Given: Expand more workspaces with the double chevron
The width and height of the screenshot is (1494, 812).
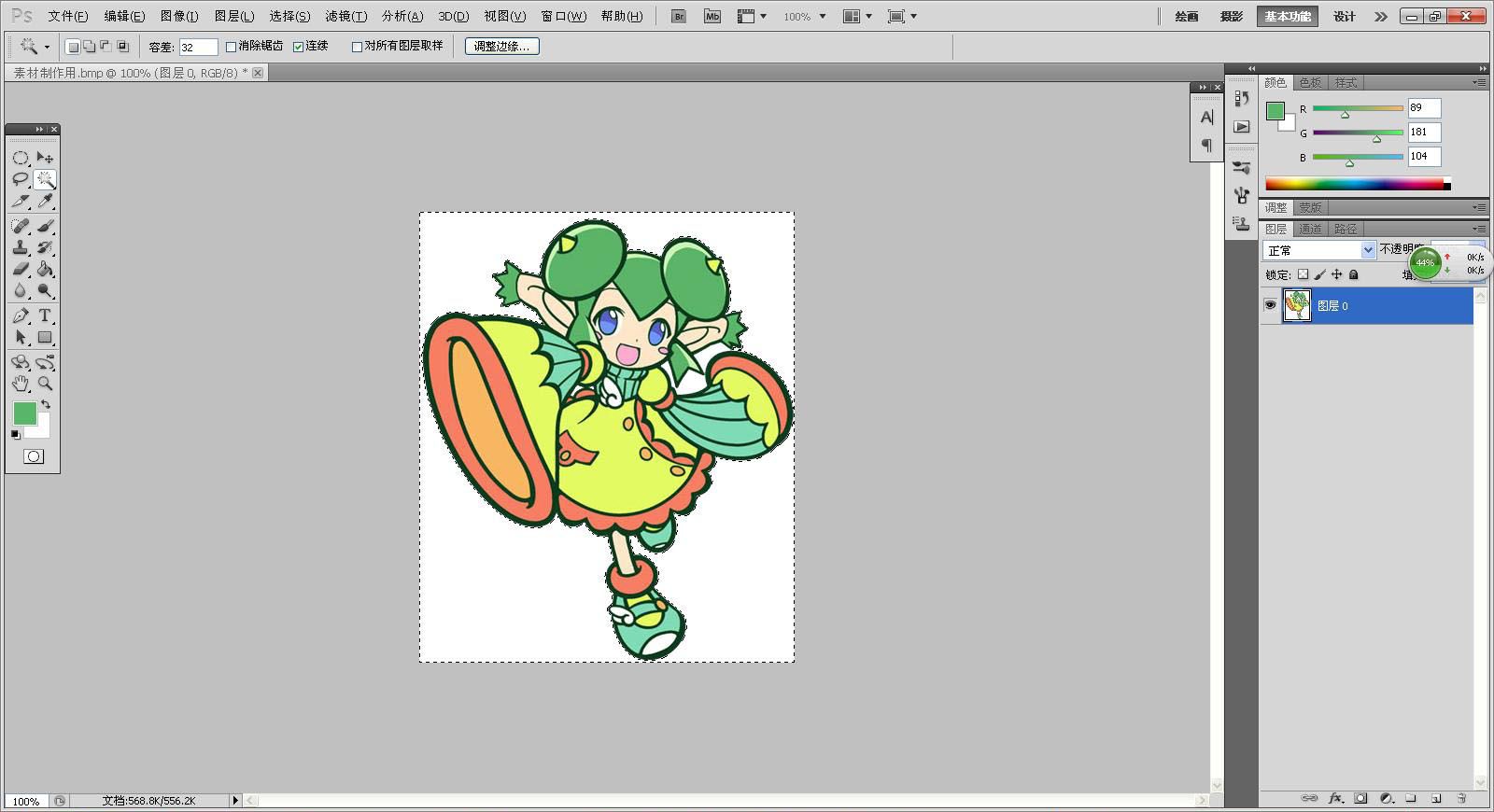Looking at the screenshot, I should point(1381,17).
